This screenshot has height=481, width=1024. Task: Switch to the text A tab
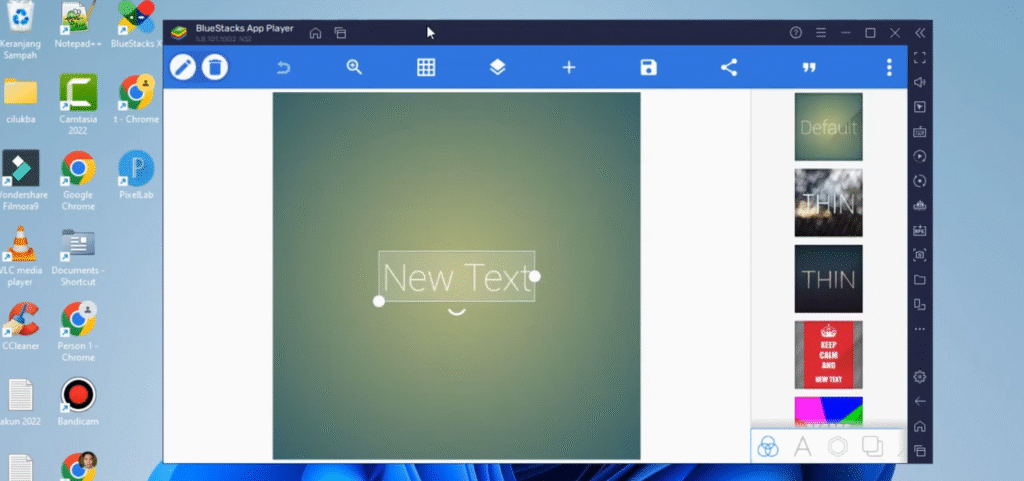point(802,447)
